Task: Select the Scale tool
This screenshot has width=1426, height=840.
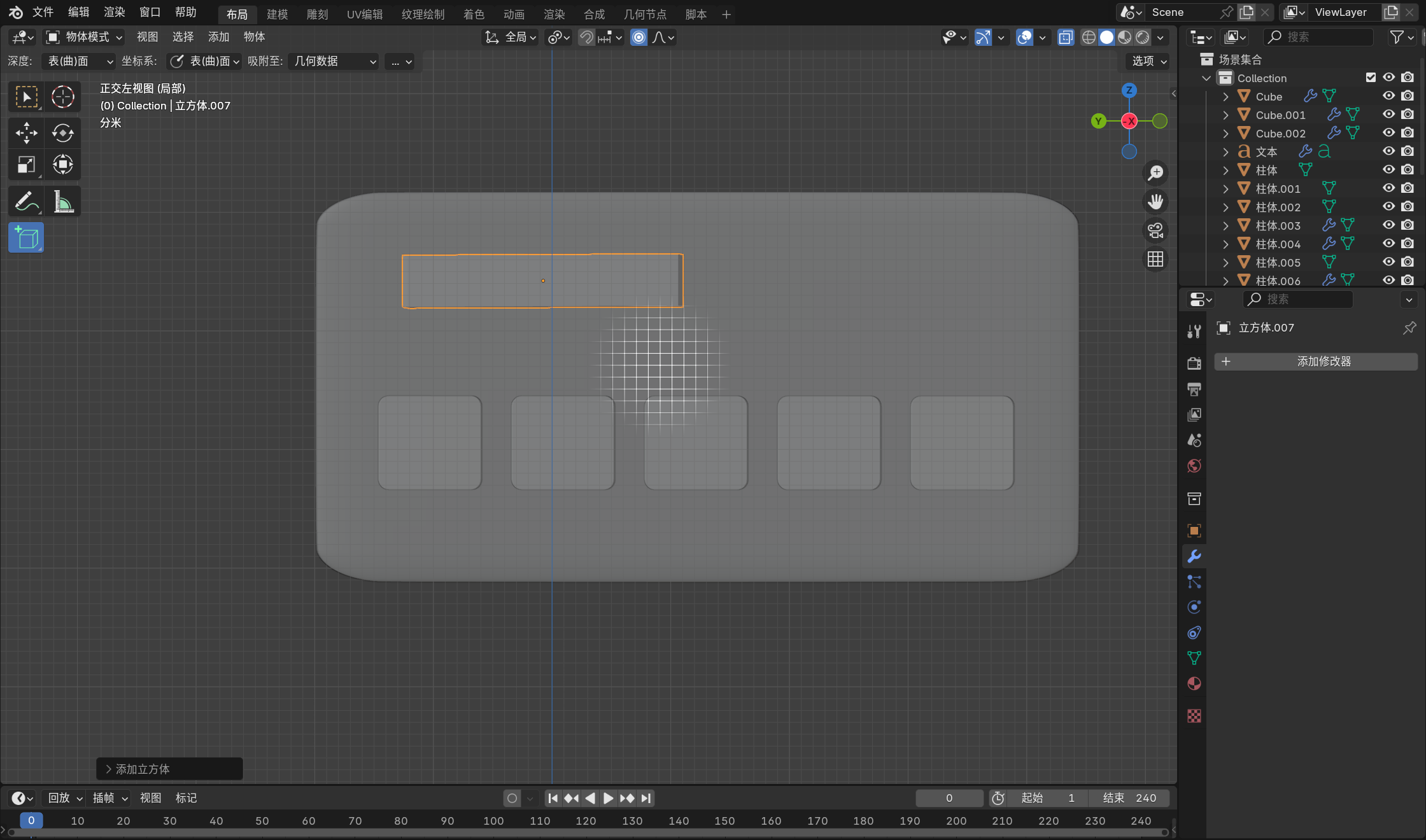Action: pyautogui.click(x=26, y=165)
